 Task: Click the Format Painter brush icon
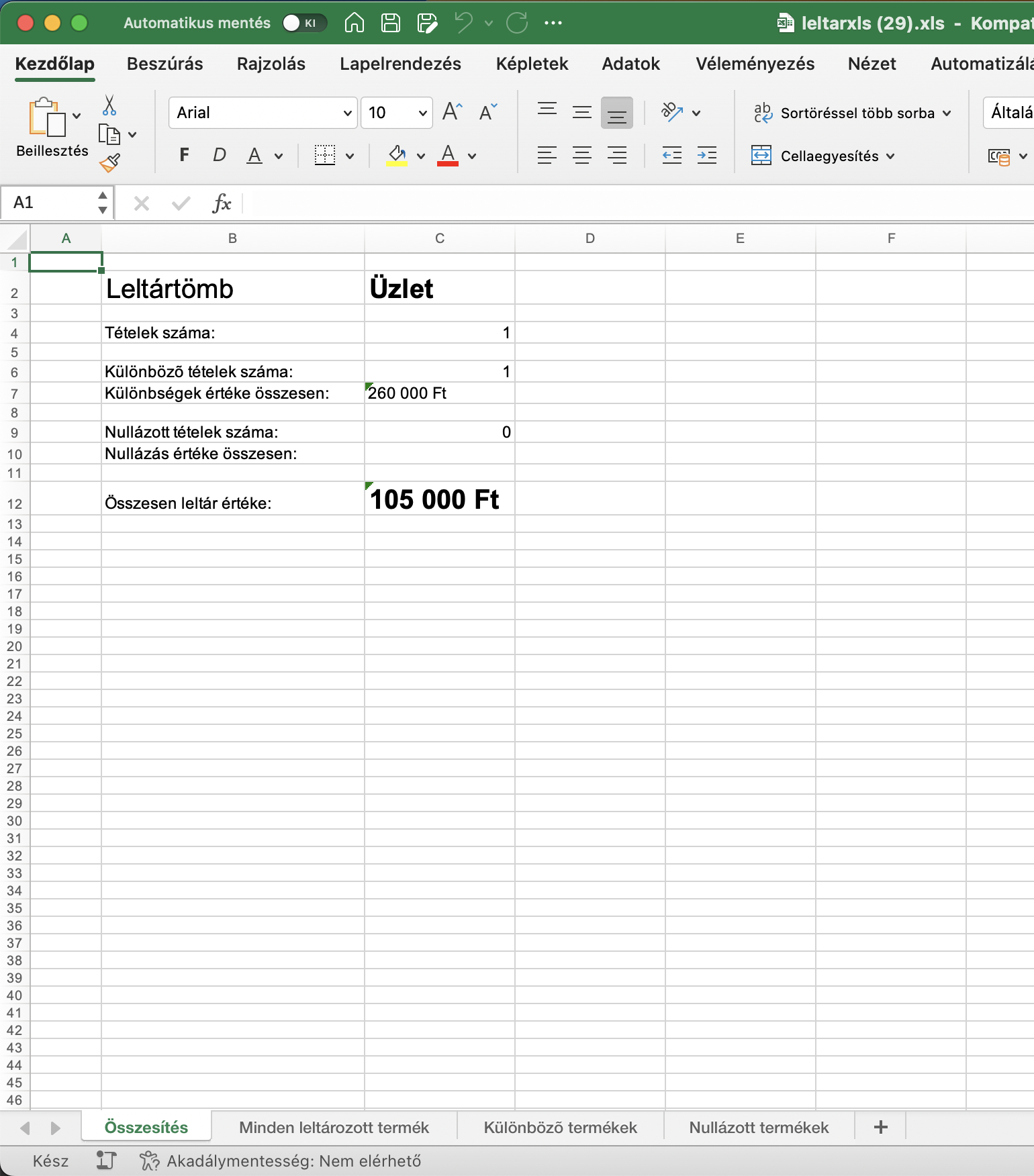coord(109,163)
